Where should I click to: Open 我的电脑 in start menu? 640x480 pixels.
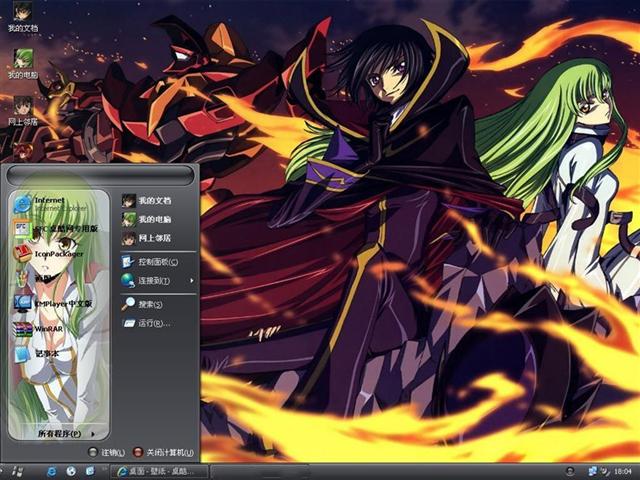point(147,219)
